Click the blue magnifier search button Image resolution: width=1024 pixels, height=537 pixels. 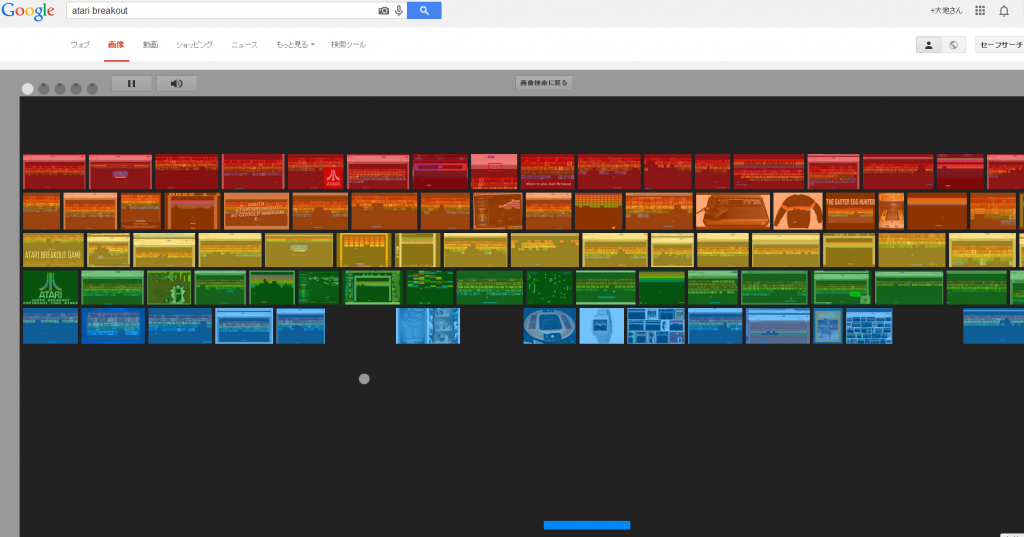(424, 10)
